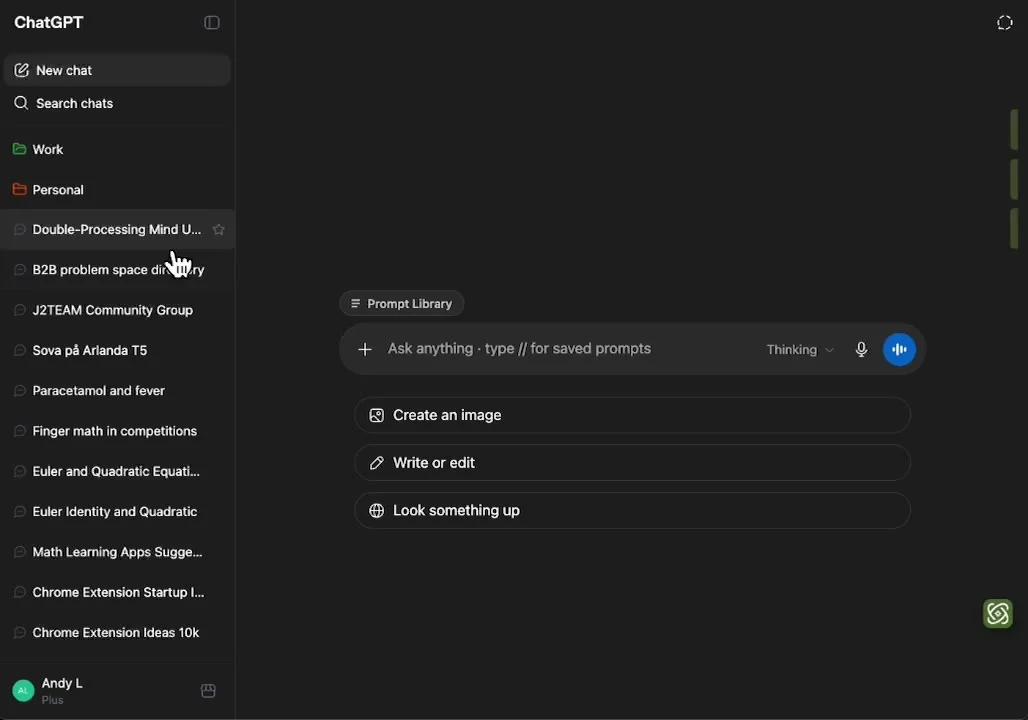The image size is (1028, 720).
Task: Open Paracetamol and fever chat
Action: (x=117, y=391)
